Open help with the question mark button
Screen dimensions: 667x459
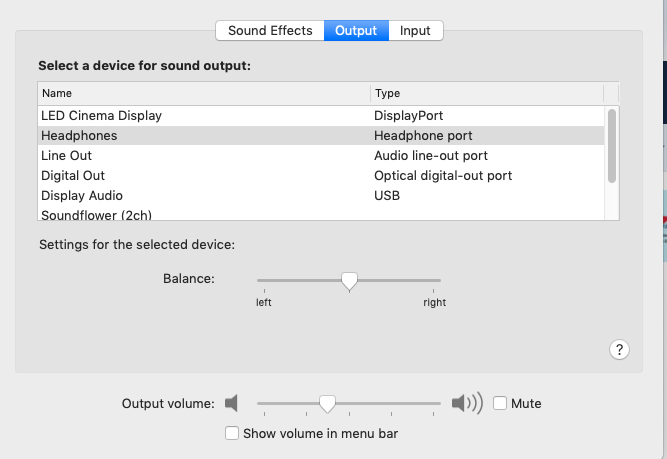(x=620, y=349)
